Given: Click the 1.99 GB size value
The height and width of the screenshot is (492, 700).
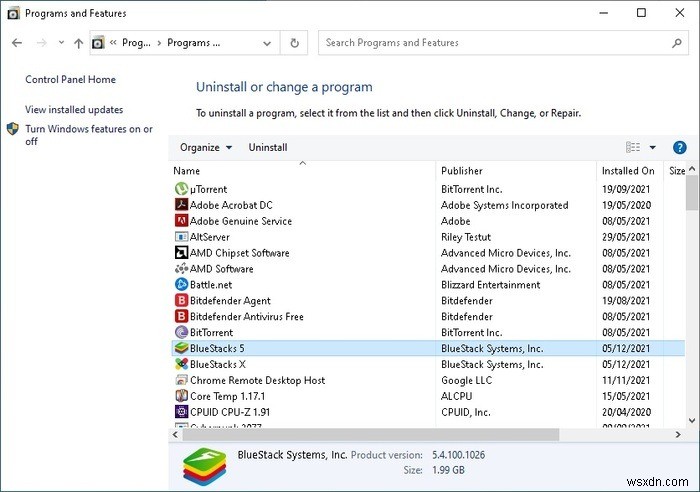Looking at the screenshot, I should 448,470.
